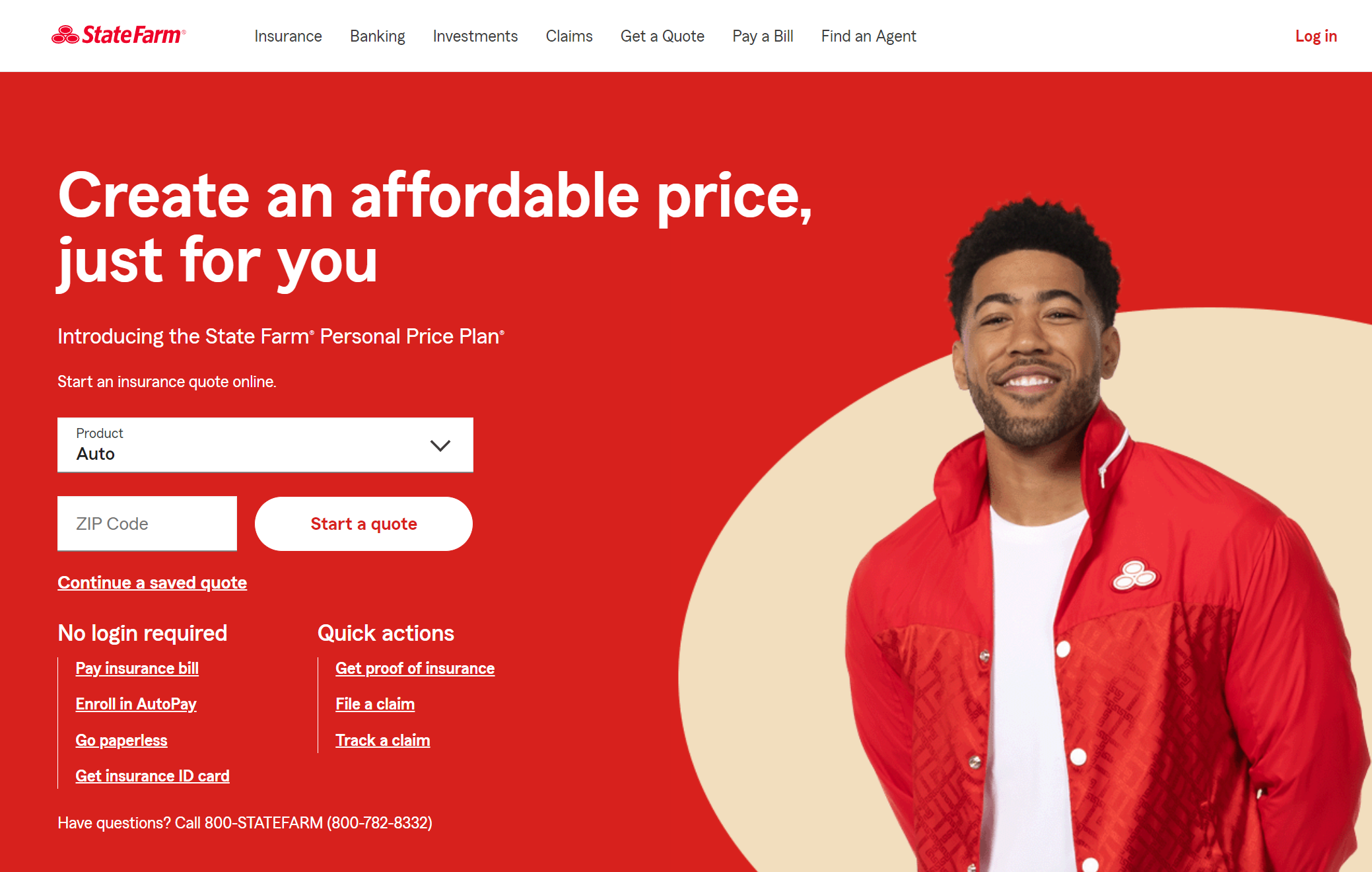The width and height of the screenshot is (1372, 872).
Task: Toggle Go paperless option
Action: 121,740
